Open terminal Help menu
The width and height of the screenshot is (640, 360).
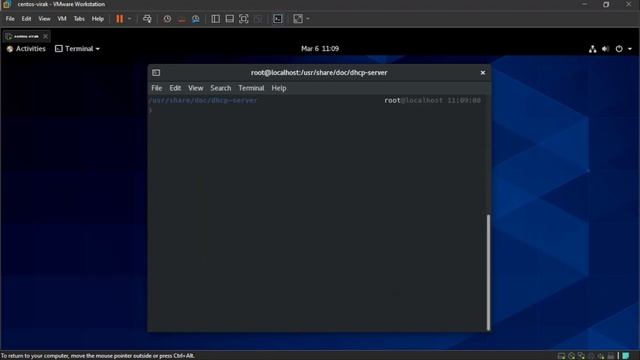click(279, 88)
